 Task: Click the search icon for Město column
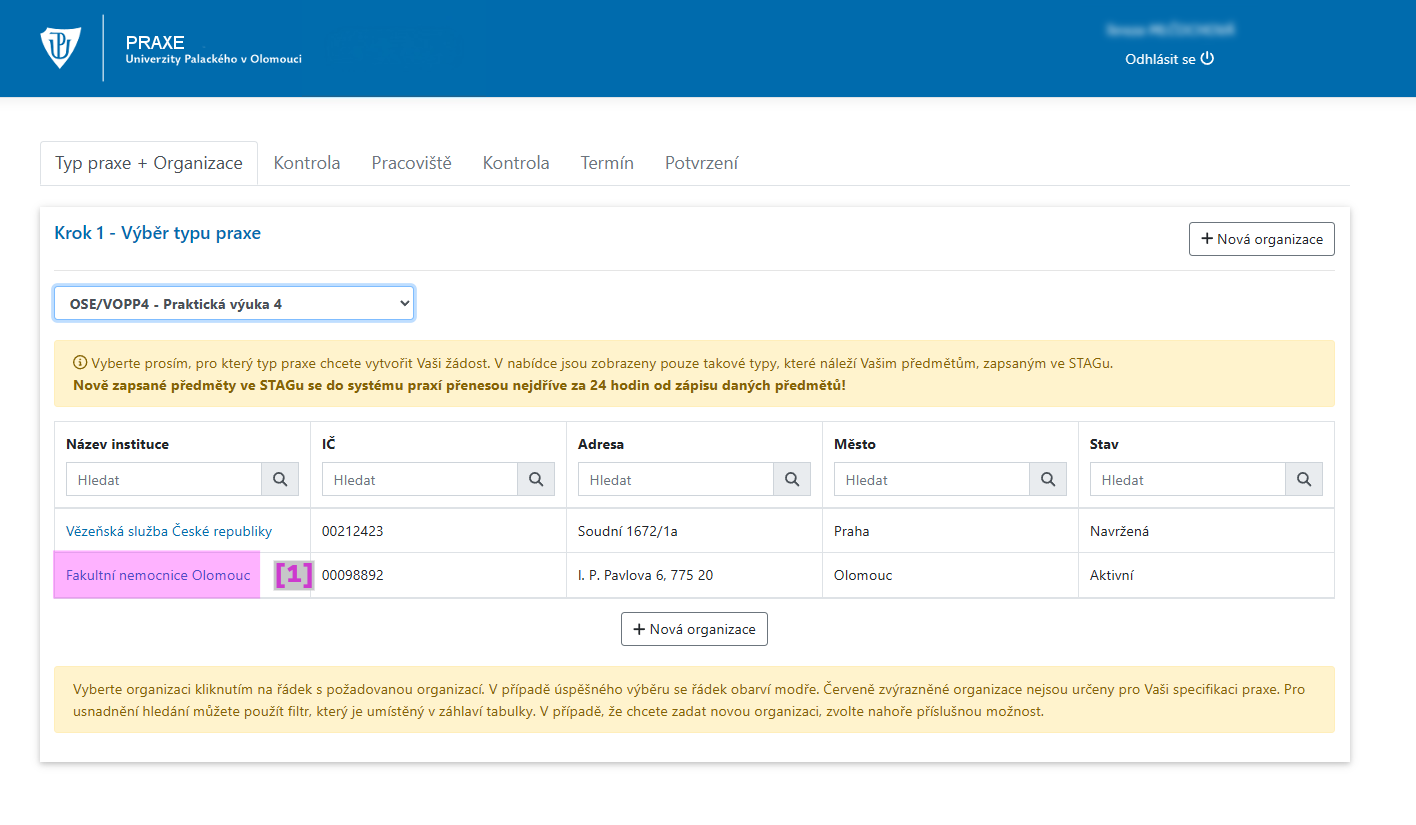1048,480
